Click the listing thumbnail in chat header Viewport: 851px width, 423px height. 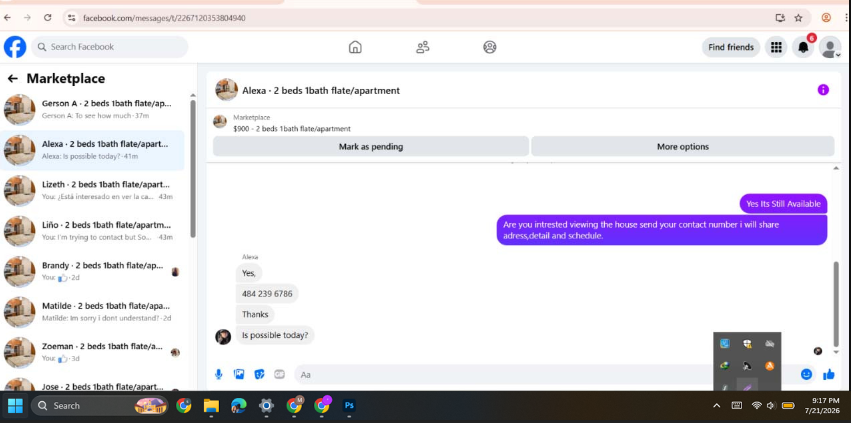click(x=226, y=90)
